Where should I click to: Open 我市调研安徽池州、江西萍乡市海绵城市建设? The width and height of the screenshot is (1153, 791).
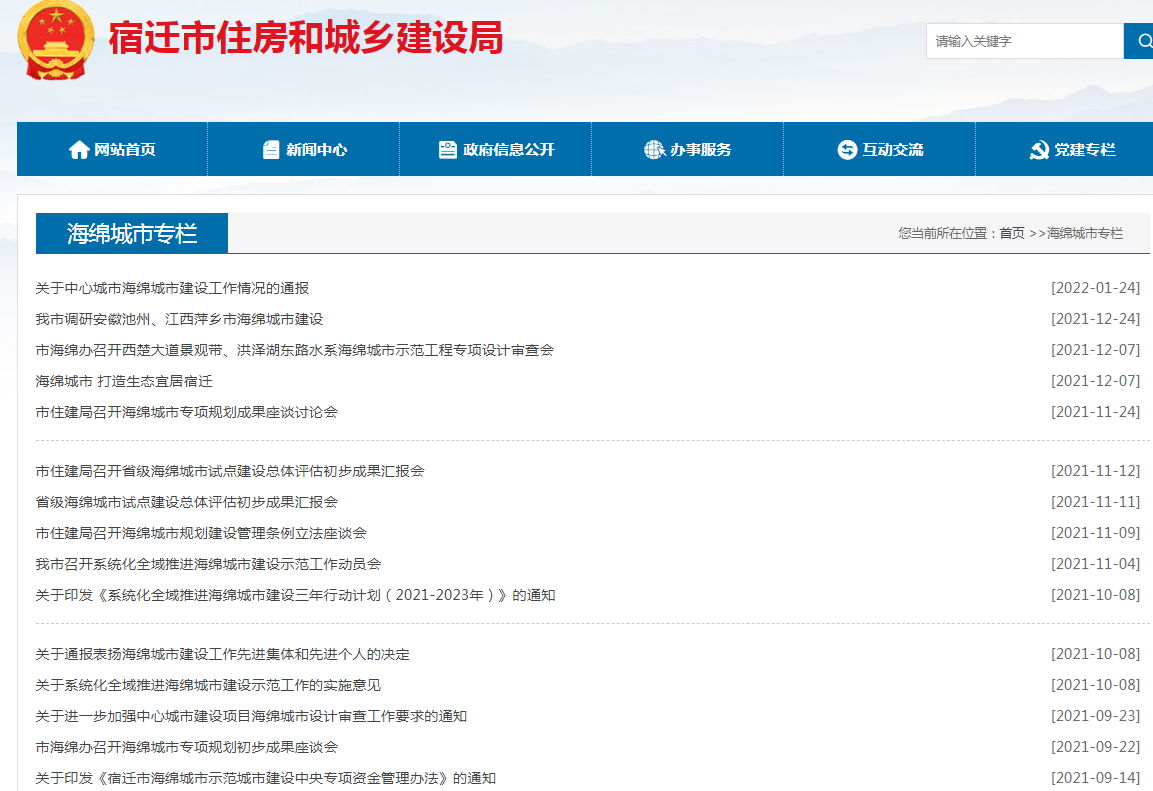[x=179, y=319]
